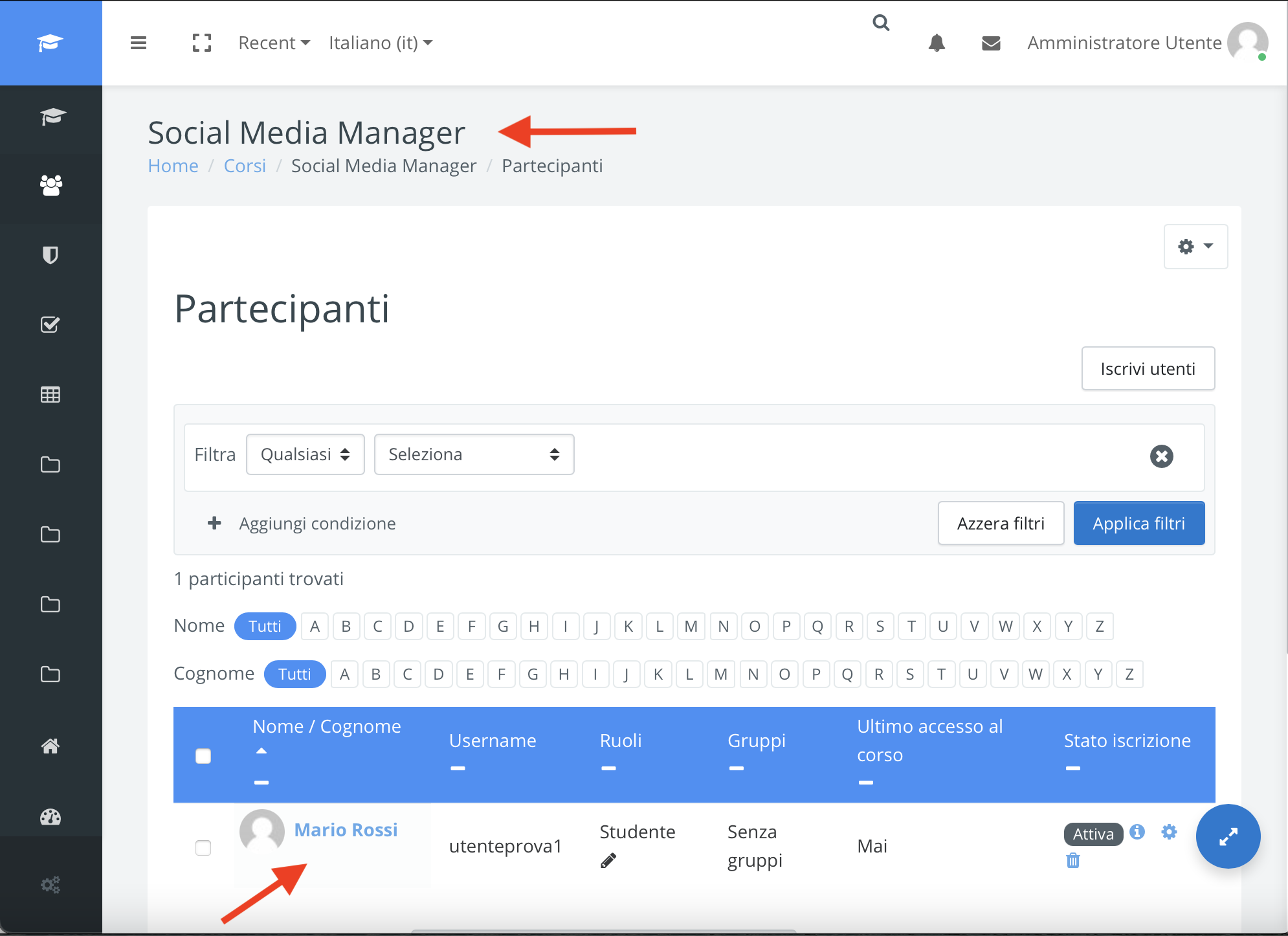The height and width of the screenshot is (936, 1288).
Task: Click Mario Rossi's avatar picture
Action: pyautogui.click(x=262, y=832)
